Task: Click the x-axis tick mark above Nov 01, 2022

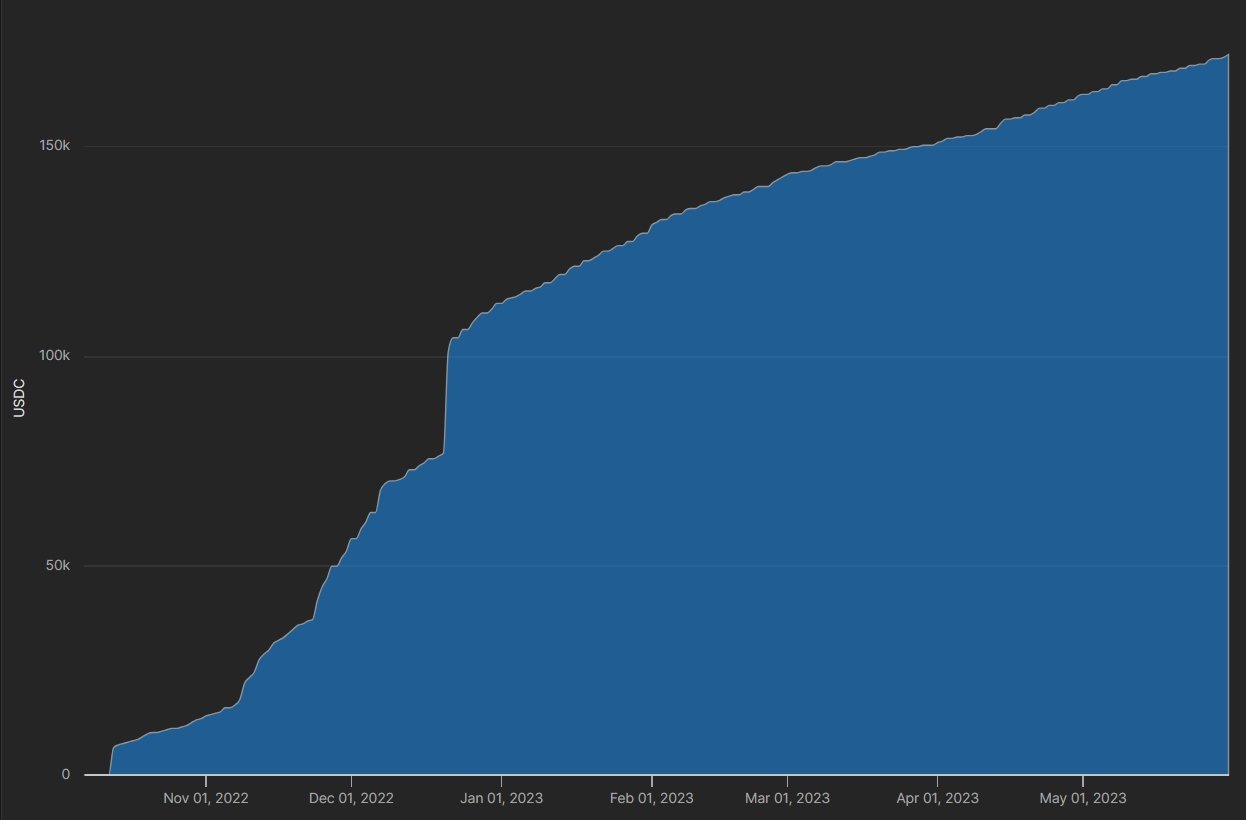Action: pos(206,779)
